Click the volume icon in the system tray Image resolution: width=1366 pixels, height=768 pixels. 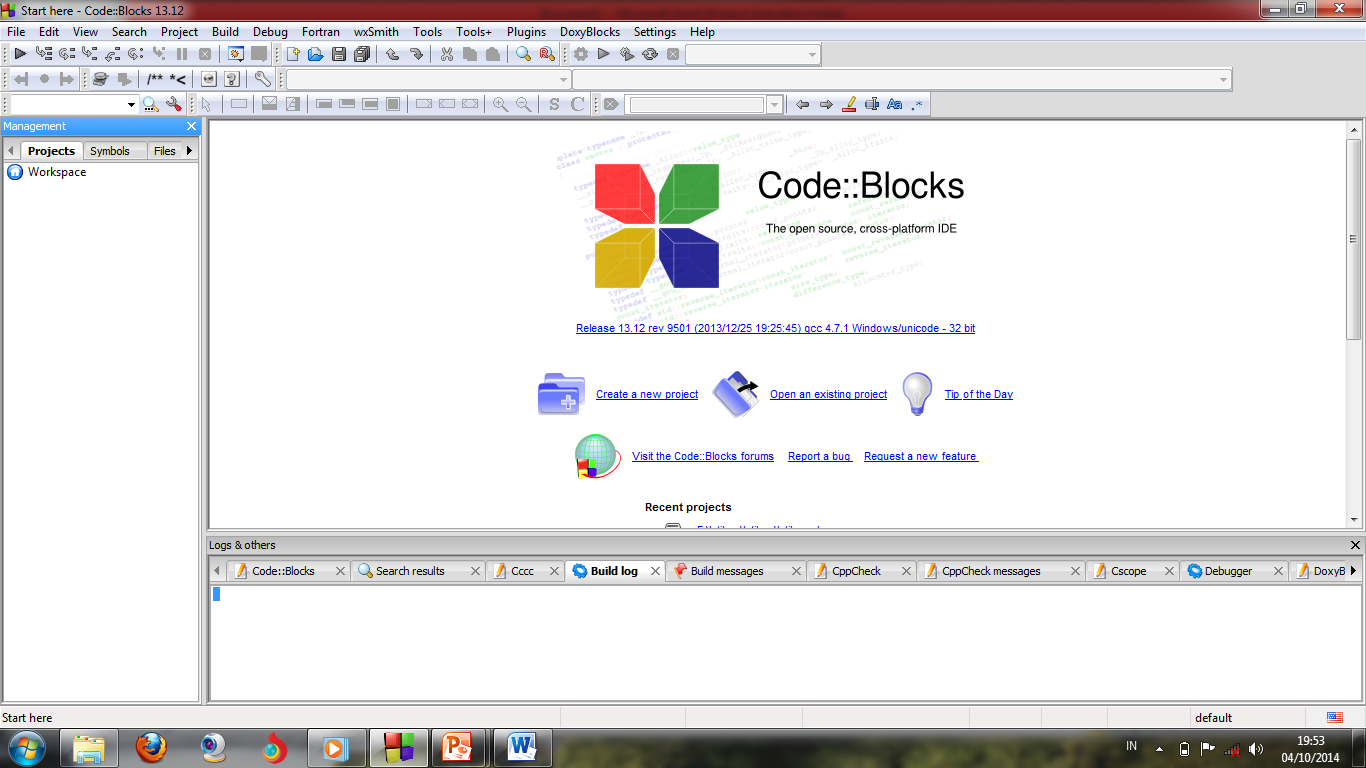[1255, 747]
